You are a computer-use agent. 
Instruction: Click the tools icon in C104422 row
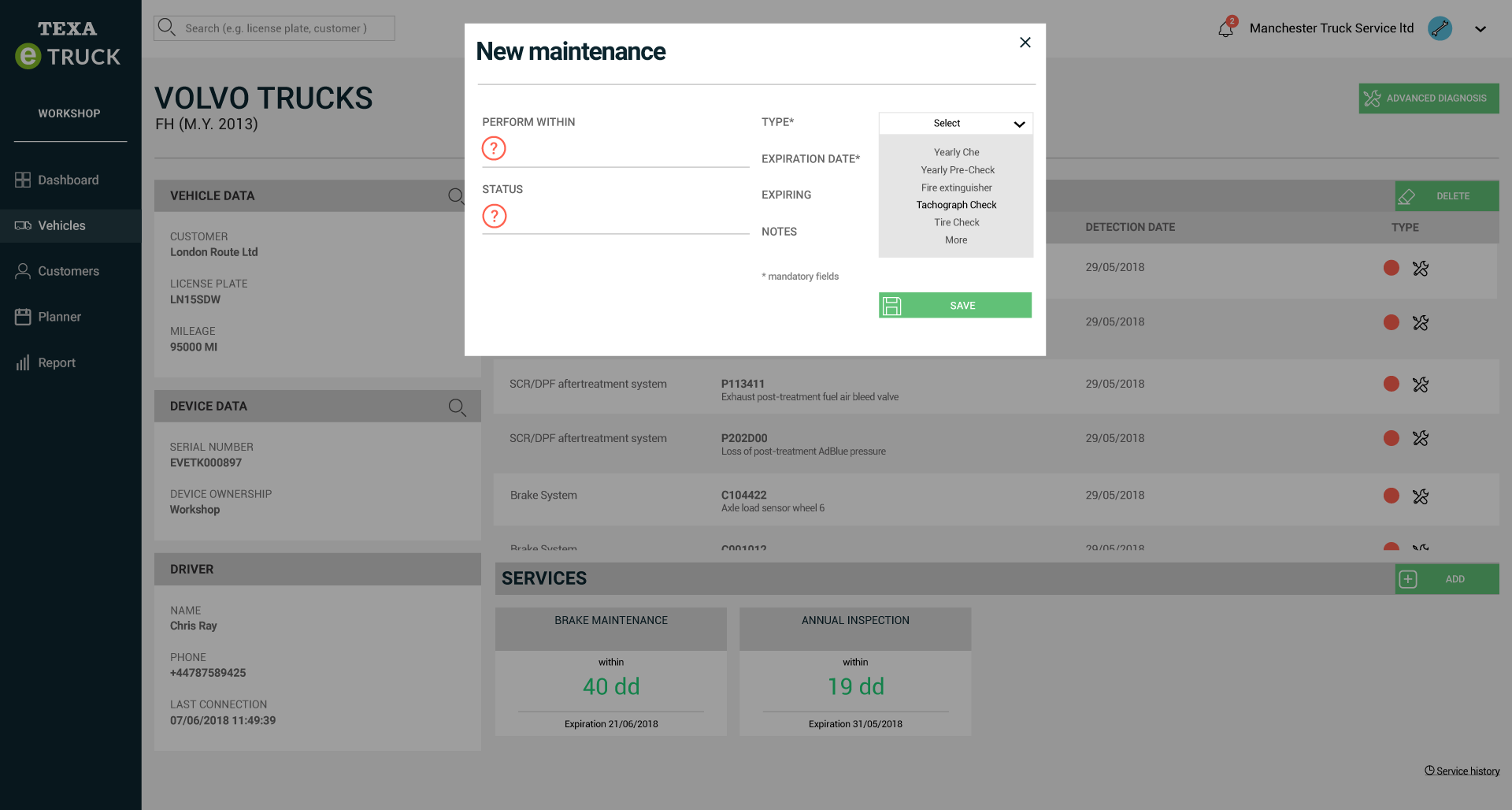click(1420, 496)
